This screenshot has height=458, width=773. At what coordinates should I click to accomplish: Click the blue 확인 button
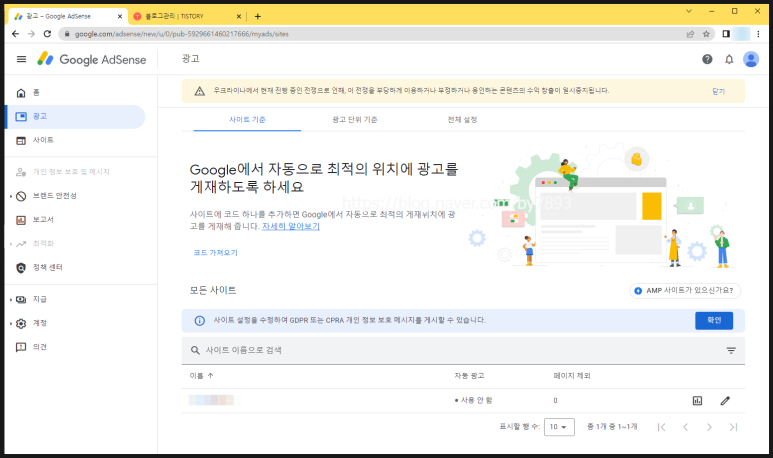point(714,320)
